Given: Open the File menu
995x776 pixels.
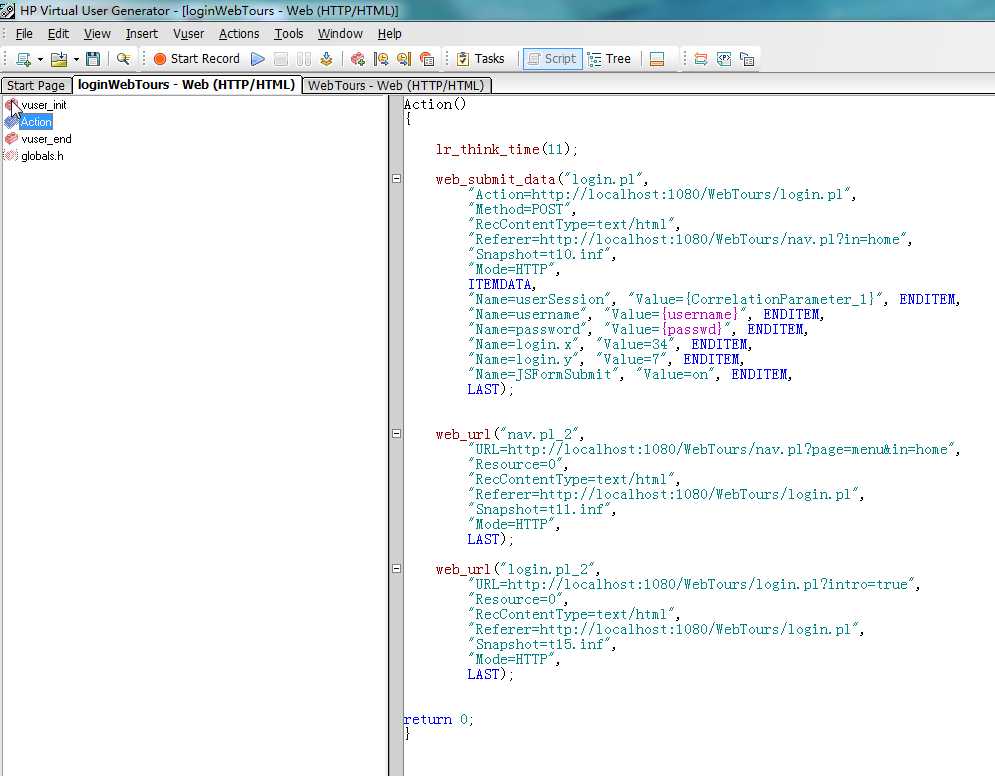Looking at the screenshot, I should [24, 34].
